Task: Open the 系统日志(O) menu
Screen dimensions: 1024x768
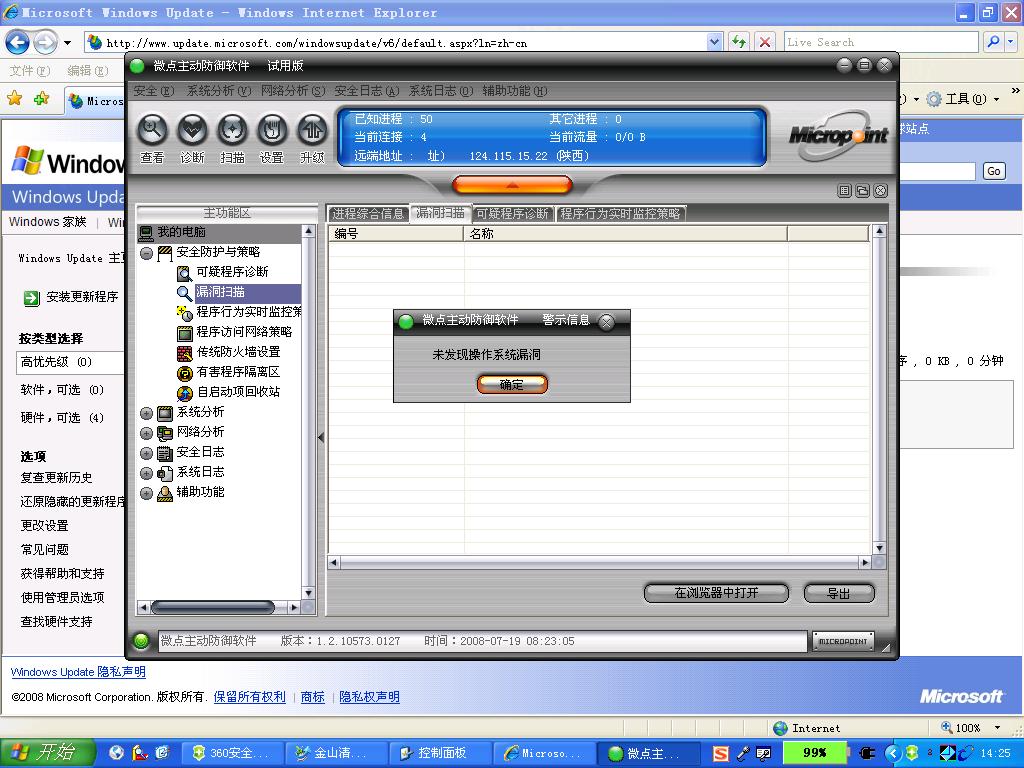Action: [x=441, y=91]
